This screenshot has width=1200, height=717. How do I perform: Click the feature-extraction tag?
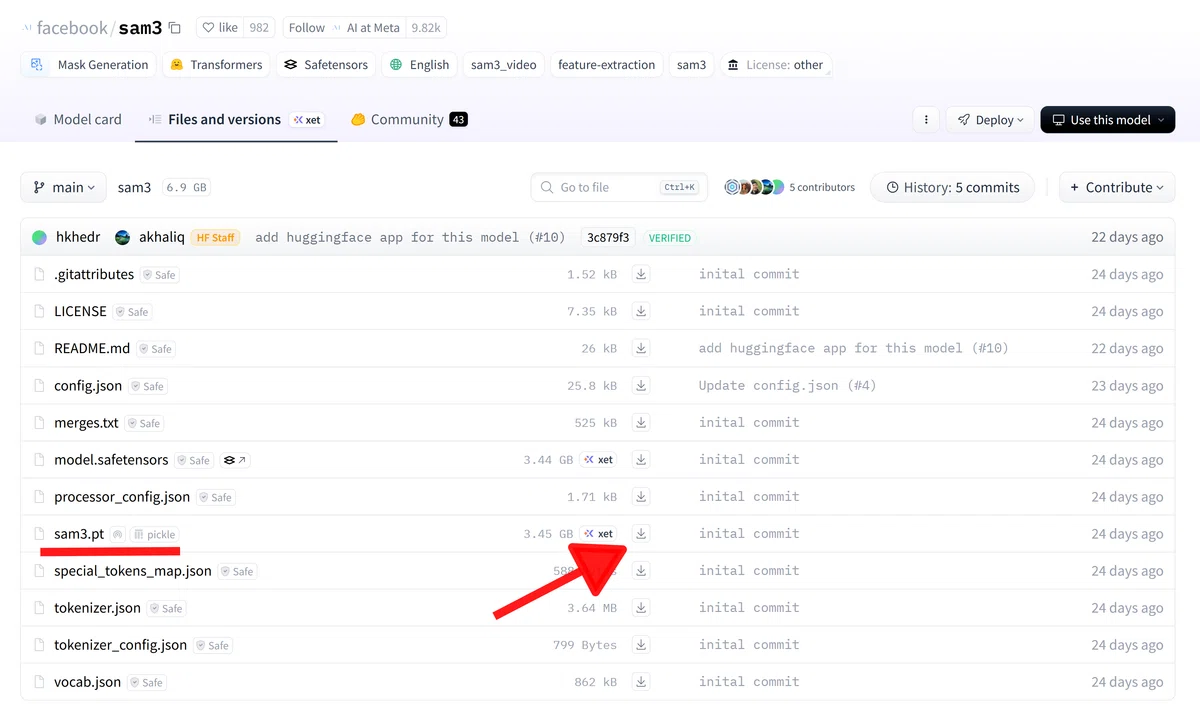pos(606,65)
